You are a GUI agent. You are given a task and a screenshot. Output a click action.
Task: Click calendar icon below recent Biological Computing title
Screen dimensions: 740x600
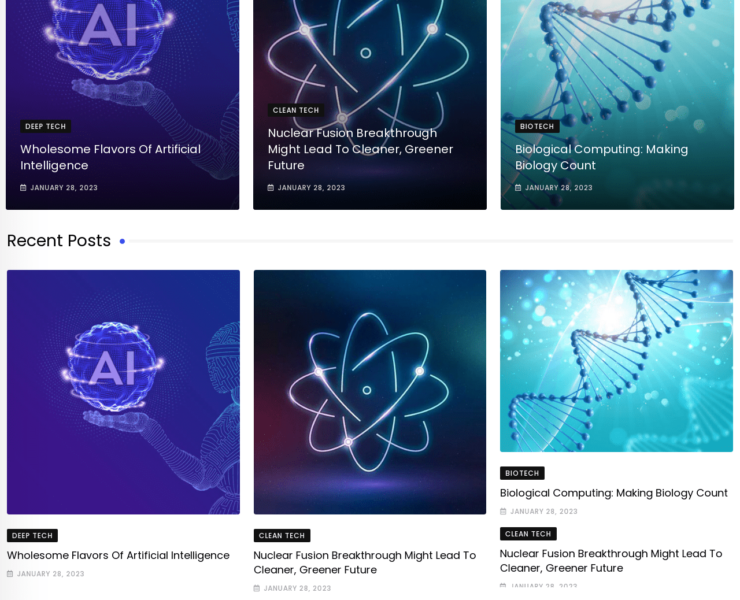click(504, 512)
